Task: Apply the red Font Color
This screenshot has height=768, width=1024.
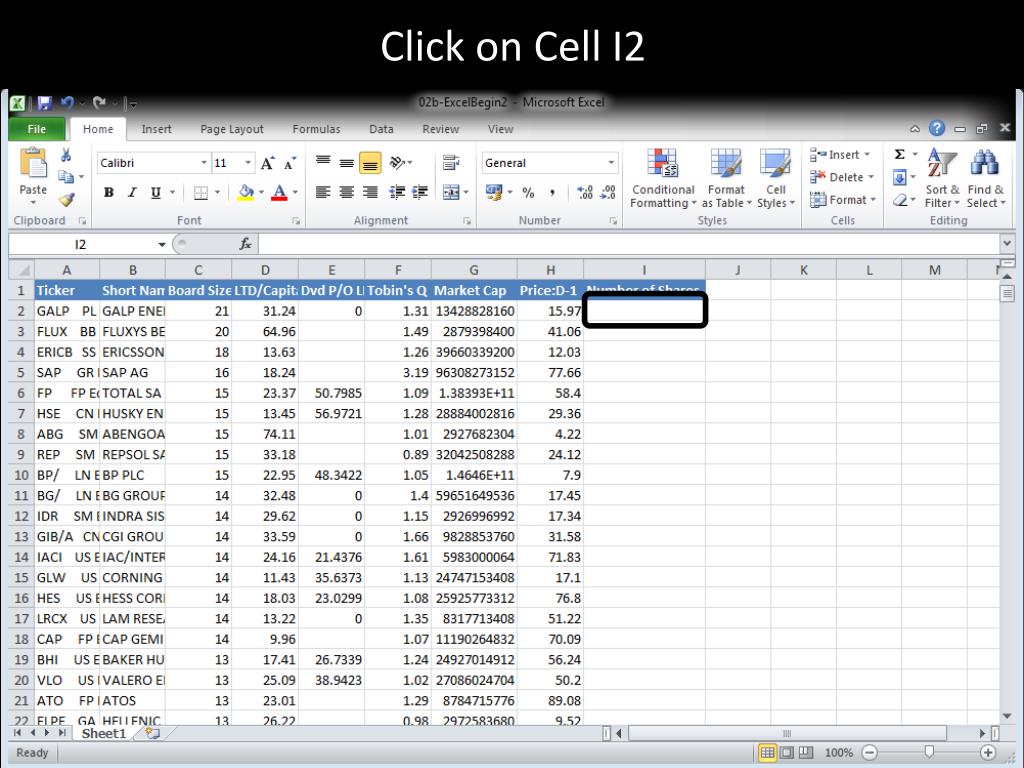Action: coord(279,193)
